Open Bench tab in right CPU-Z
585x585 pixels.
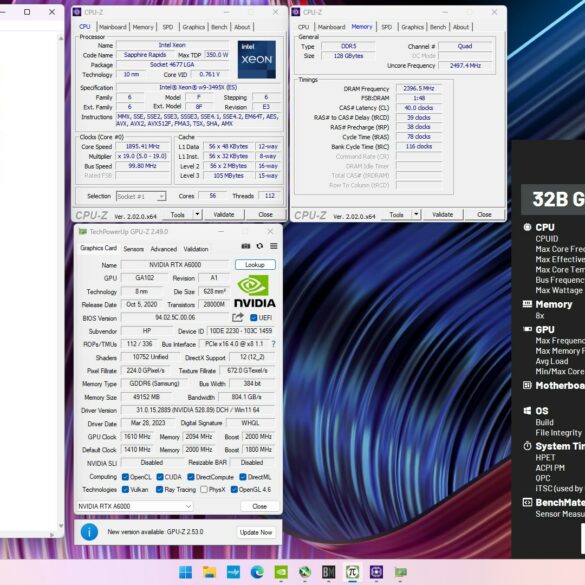438,27
